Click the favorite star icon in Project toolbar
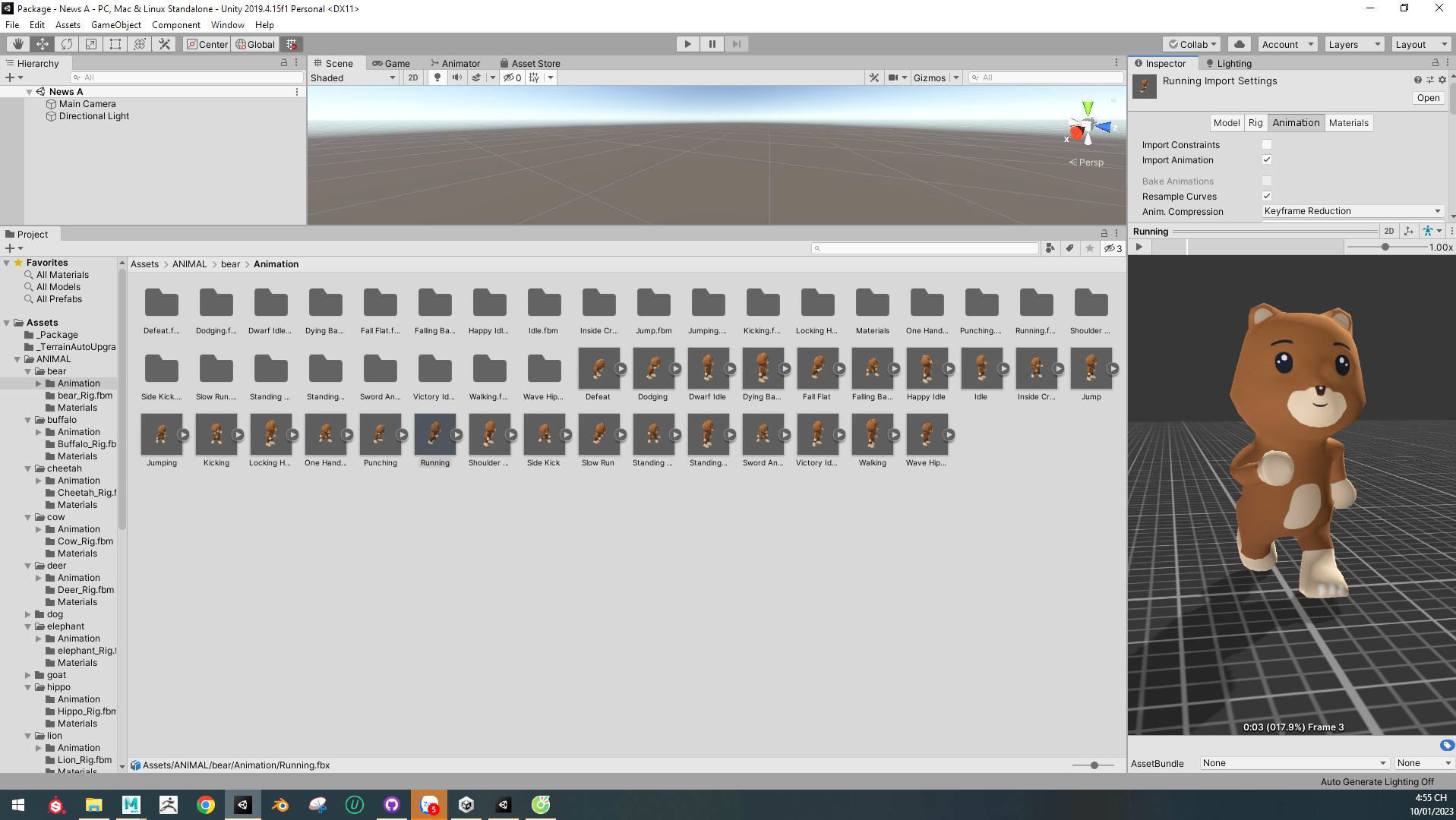The height and width of the screenshot is (820, 1456). (1090, 248)
